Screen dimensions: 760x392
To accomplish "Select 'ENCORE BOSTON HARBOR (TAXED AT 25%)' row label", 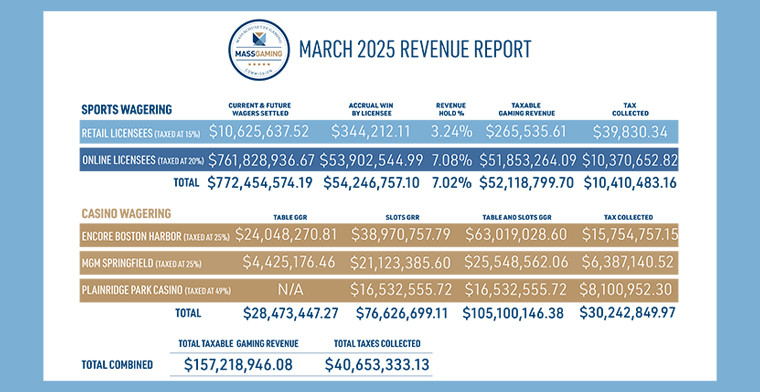I will (x=156, y=237).
